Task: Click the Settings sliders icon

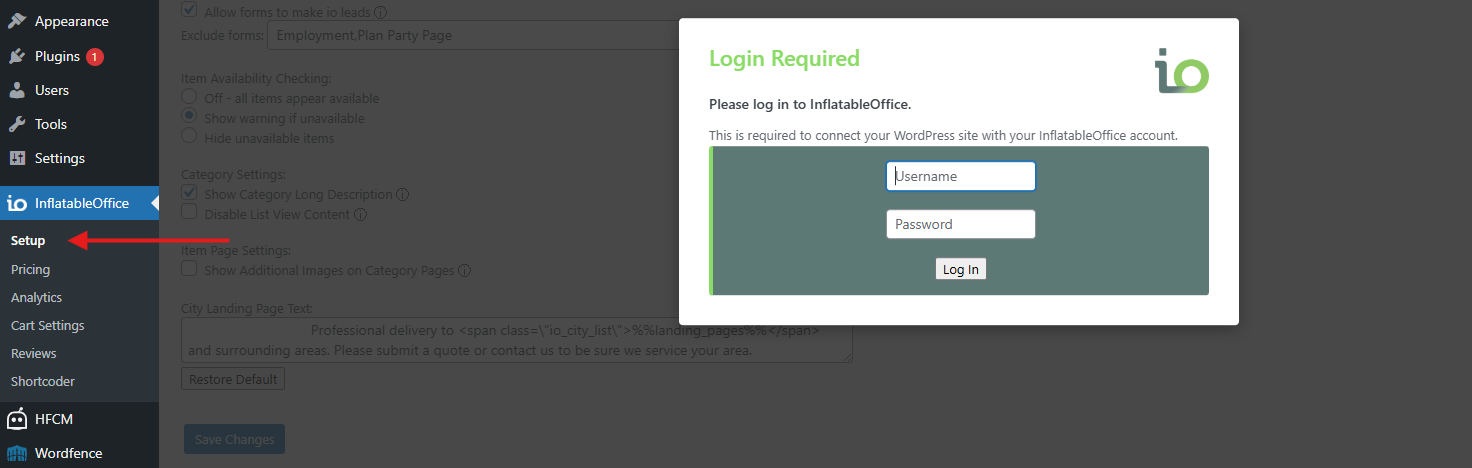Action: coord(17,158)
